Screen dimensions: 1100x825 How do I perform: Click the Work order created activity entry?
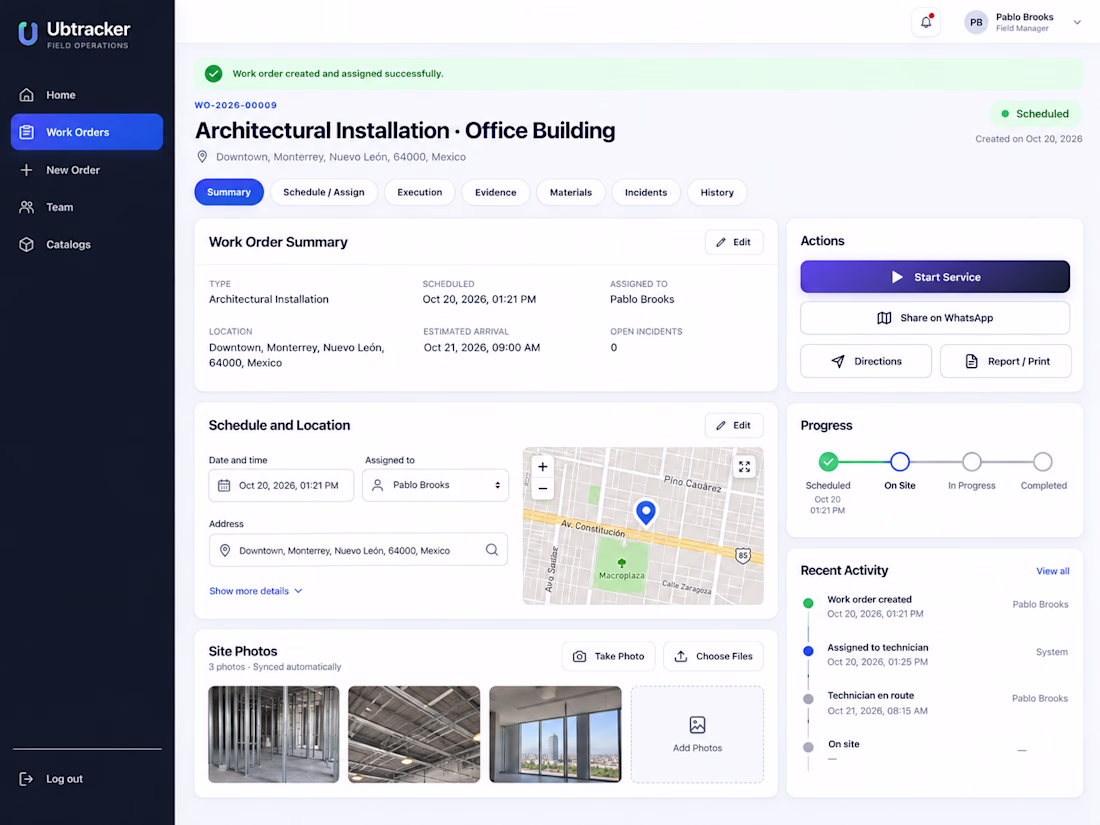click(936, 606)
